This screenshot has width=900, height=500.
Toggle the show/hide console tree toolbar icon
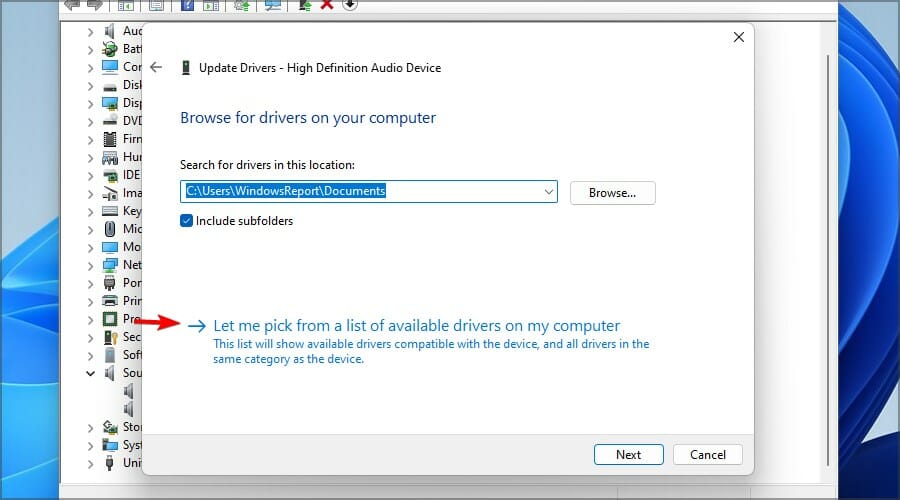[126, 5]
